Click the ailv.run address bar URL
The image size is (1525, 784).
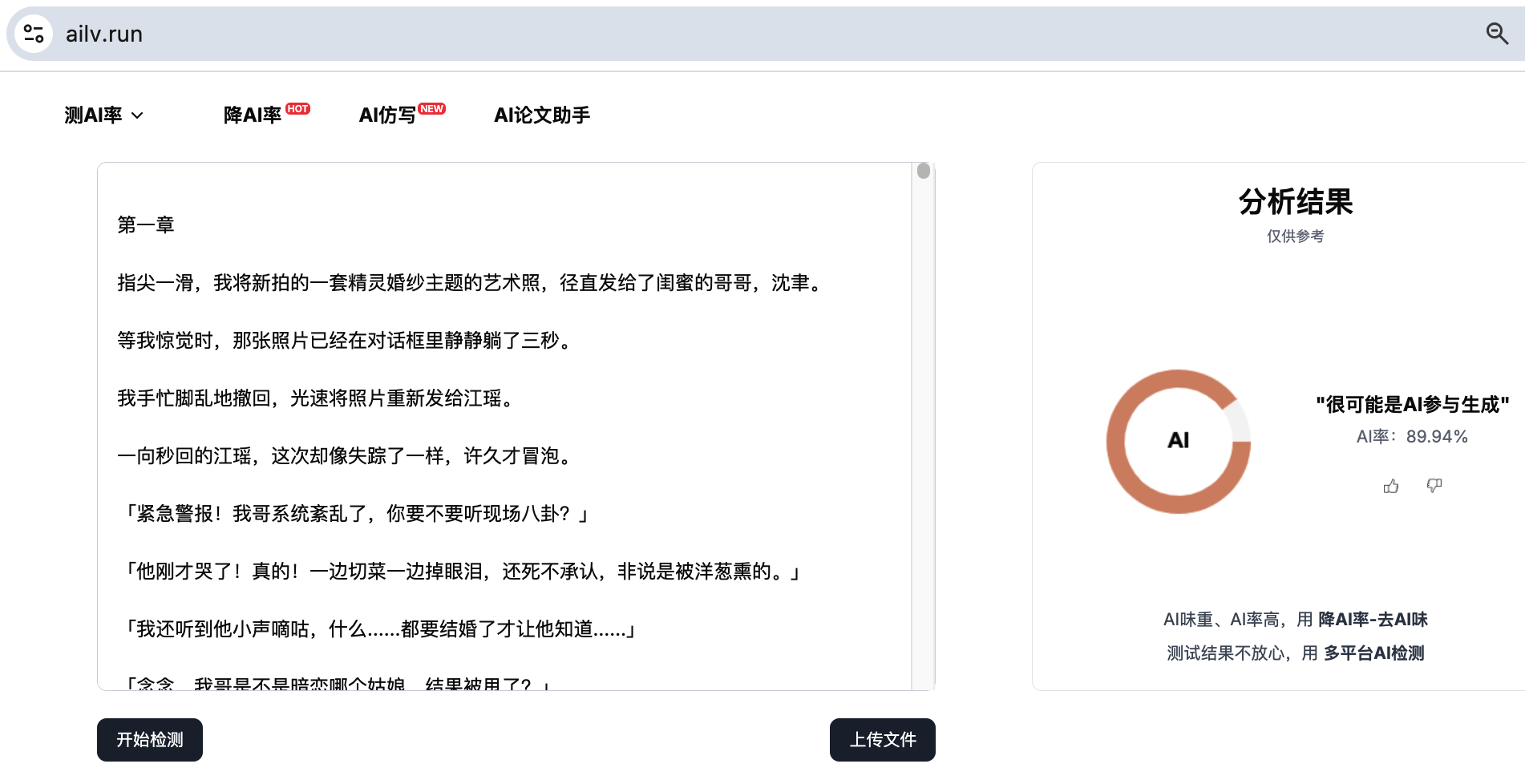[x=104, y=34]
